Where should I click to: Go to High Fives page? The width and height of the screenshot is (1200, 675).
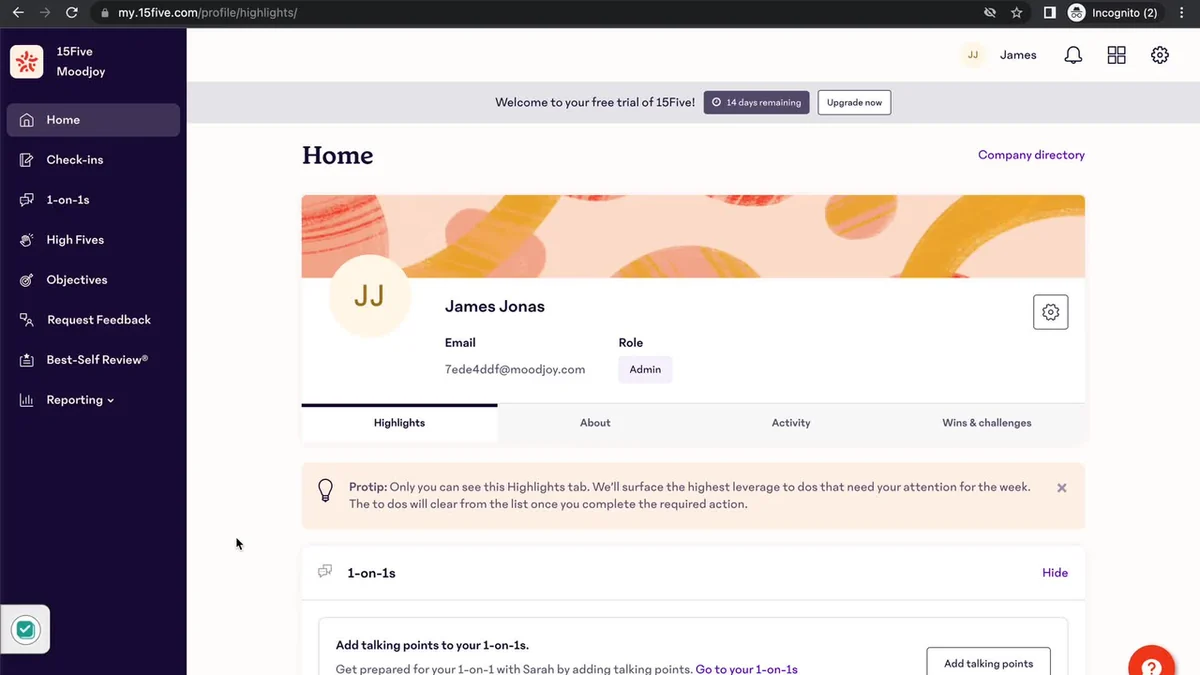pyautogui.click(x=93, y=240)
